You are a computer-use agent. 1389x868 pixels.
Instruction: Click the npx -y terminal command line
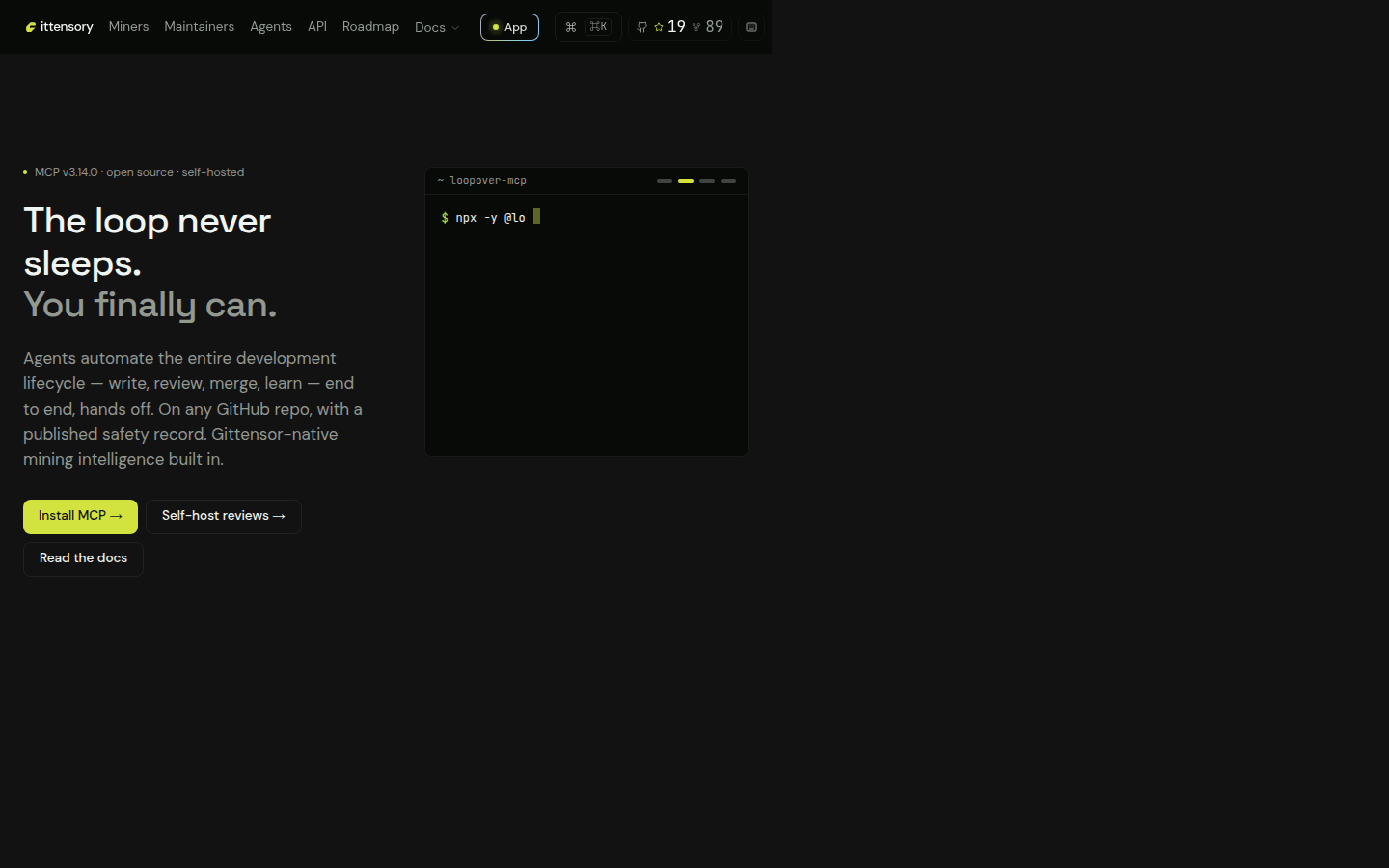(490, 218)
